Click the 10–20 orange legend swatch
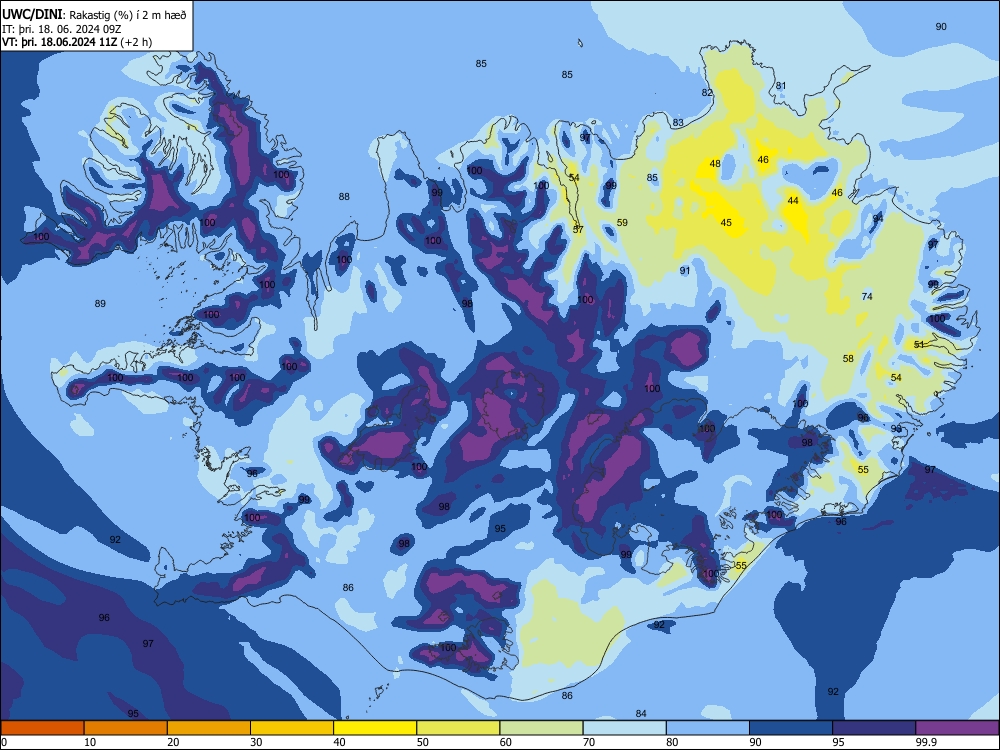1000x750 pixels. [x=126, y=728]
